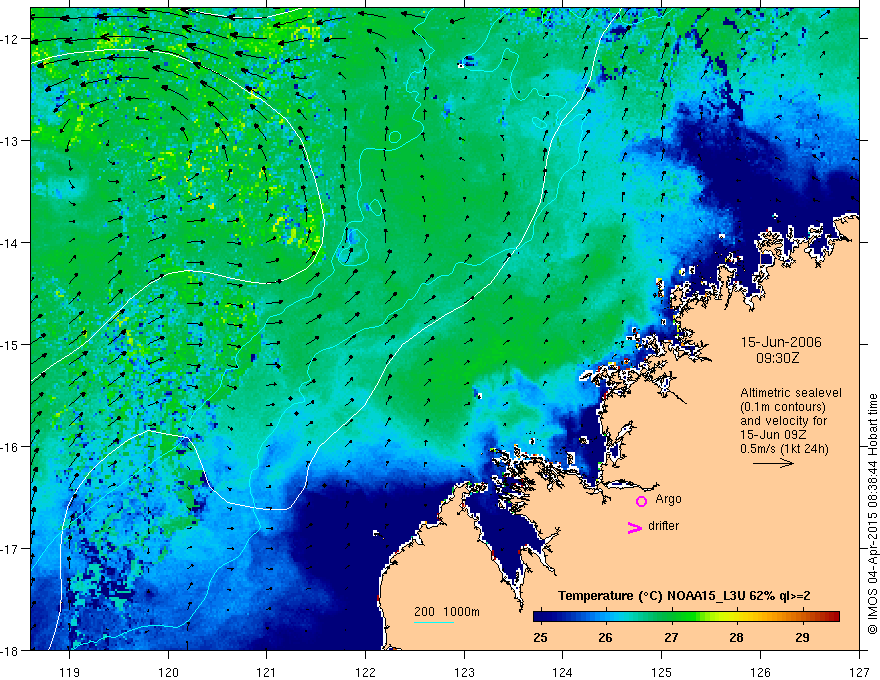Screen dimensions: 880x680
Task: Click latitude axis label -18
Action: (10, 651)
